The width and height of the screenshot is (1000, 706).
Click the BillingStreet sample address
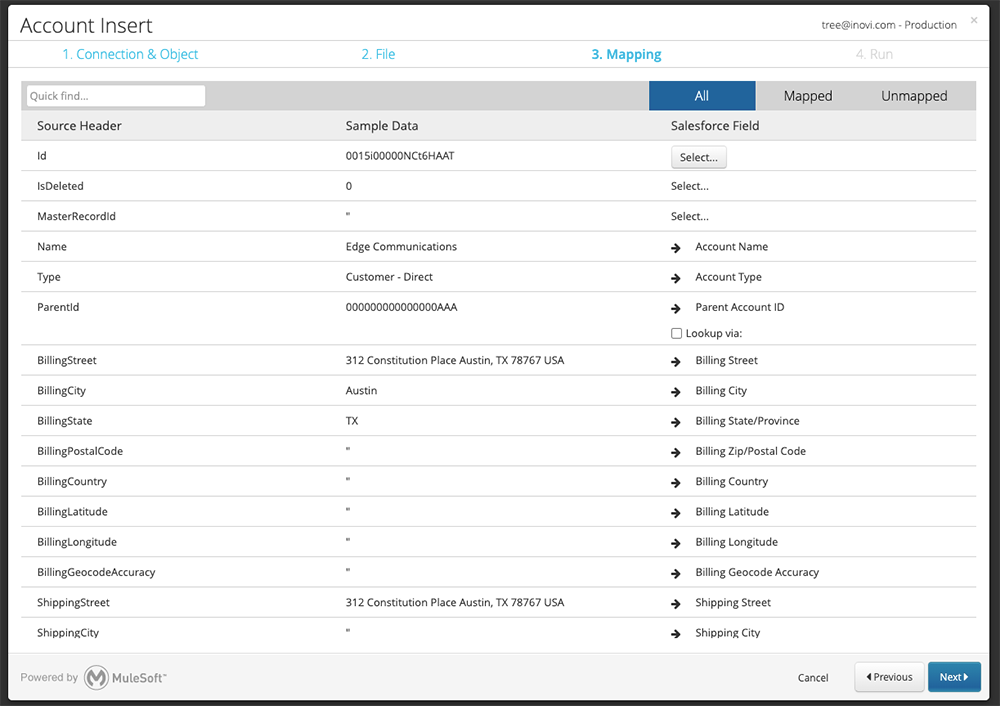[455, 360]
